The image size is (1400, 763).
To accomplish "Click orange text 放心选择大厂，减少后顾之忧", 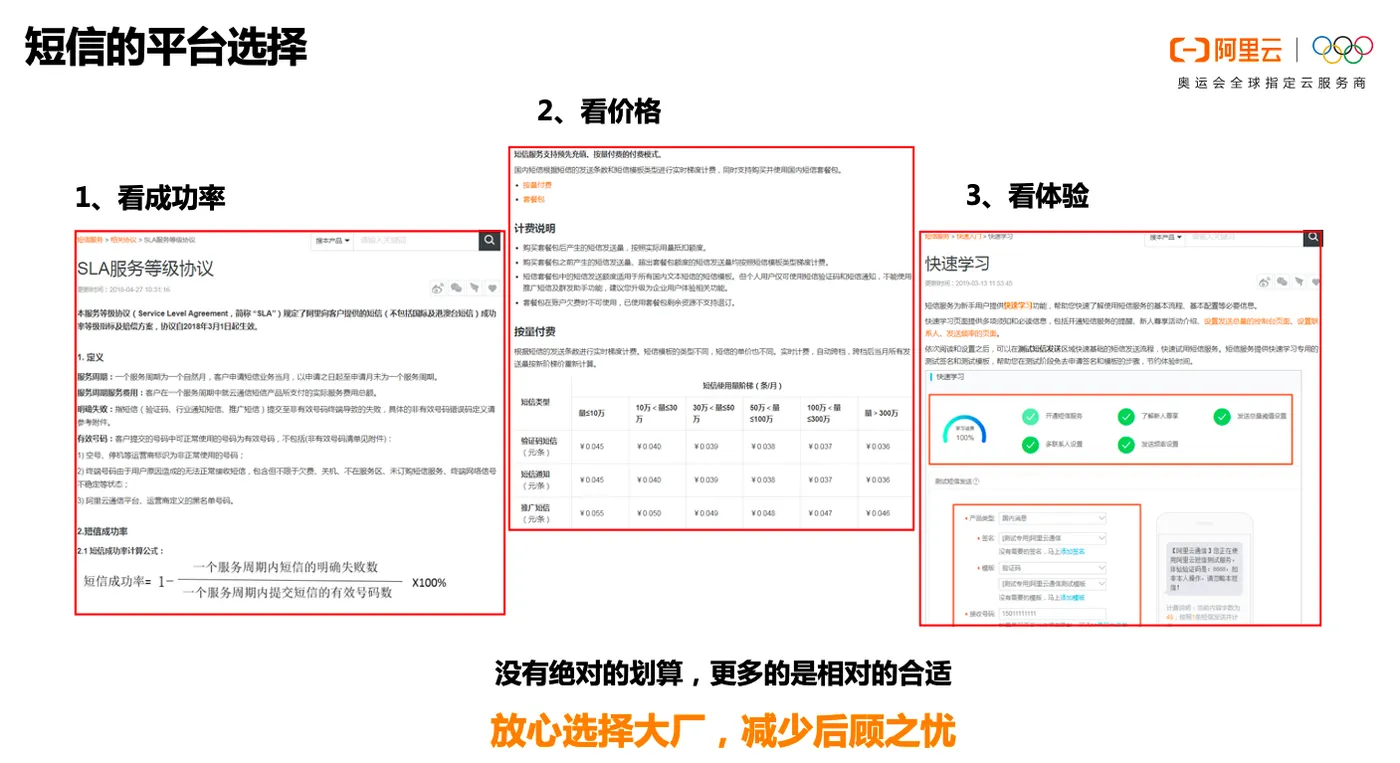I will coord(723,731).
